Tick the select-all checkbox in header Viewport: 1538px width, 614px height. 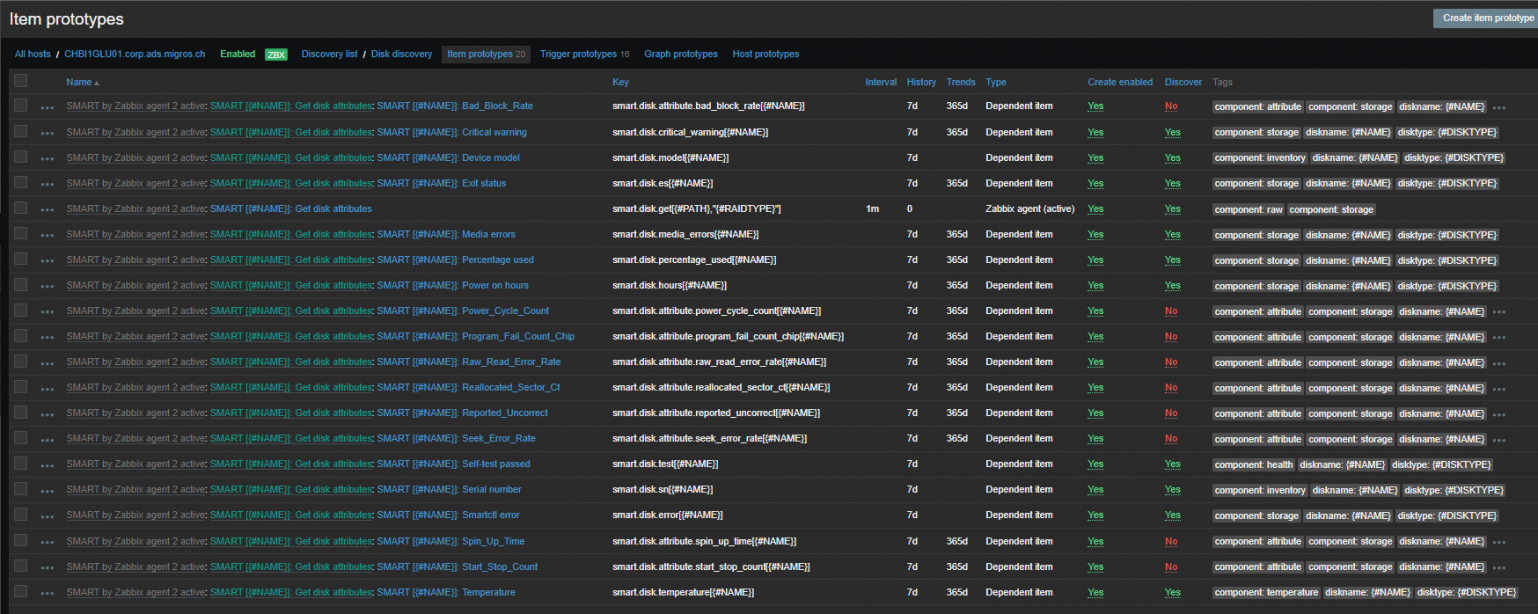20,81
